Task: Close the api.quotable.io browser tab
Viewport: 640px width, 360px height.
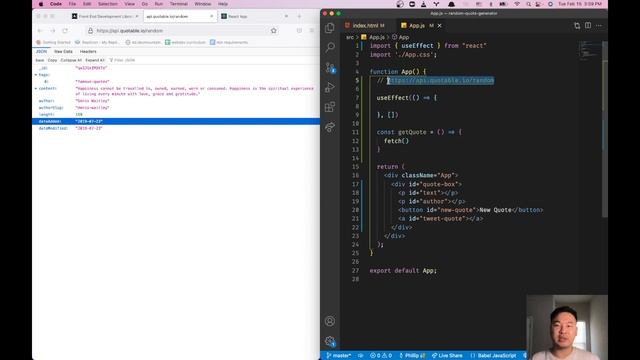Action: click(211, 16)
